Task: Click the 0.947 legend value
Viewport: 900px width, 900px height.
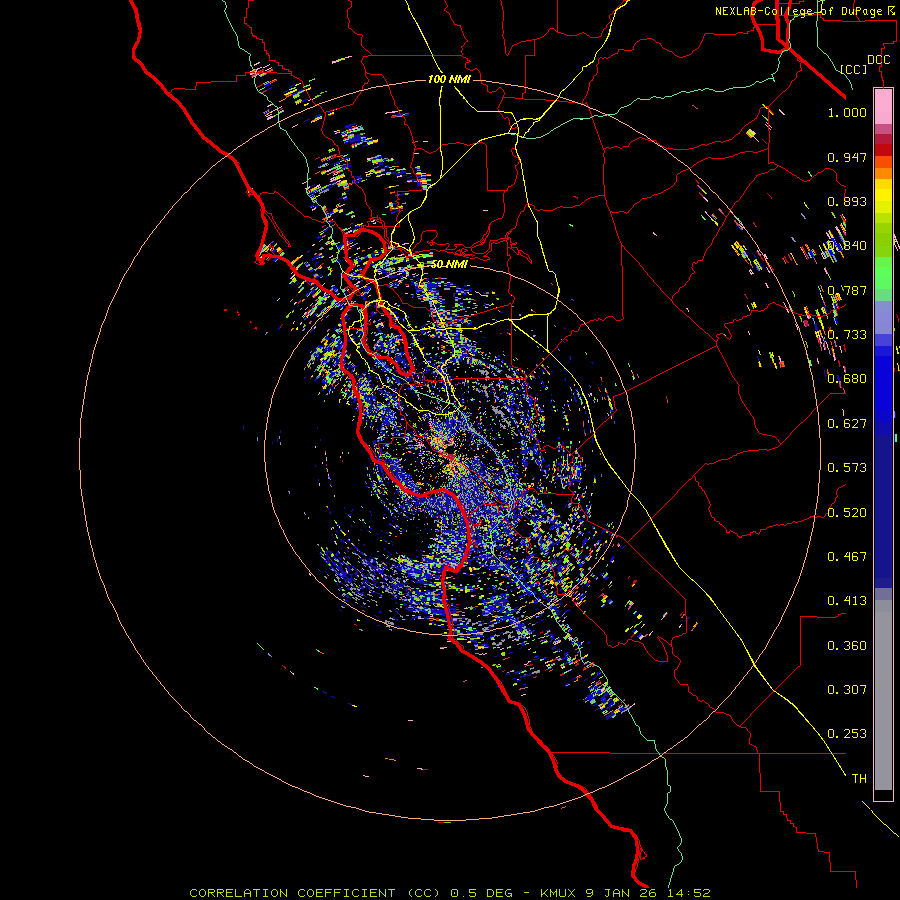Action: click(x=847, y=157)
